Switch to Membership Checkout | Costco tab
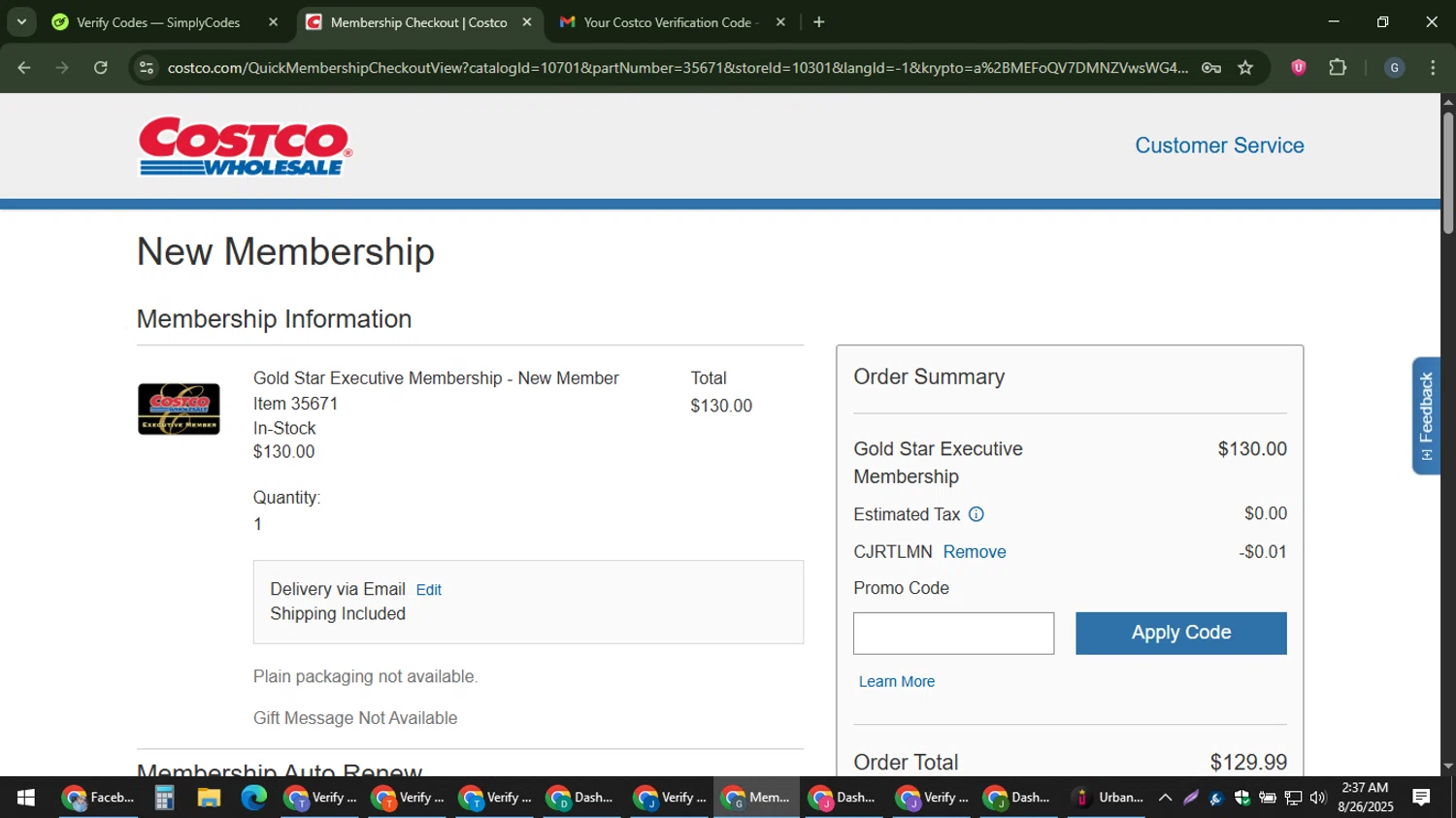 coord(418,22)
